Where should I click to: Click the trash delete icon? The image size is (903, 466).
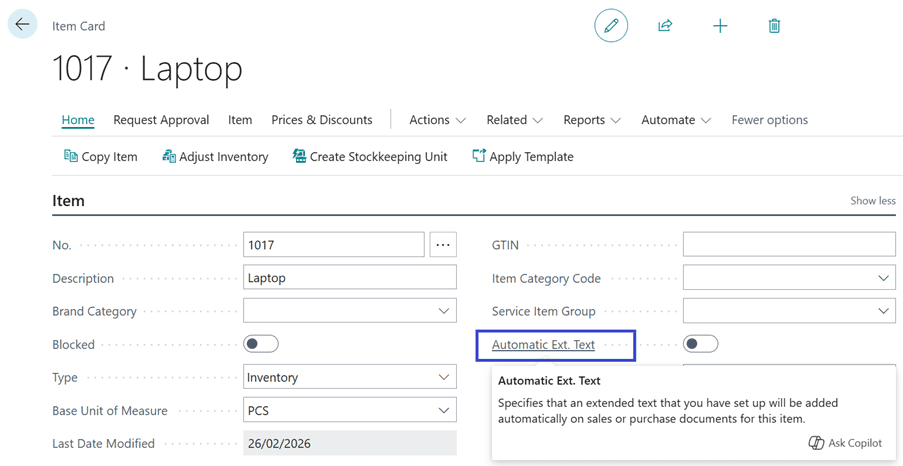click(x=774, y=26)
